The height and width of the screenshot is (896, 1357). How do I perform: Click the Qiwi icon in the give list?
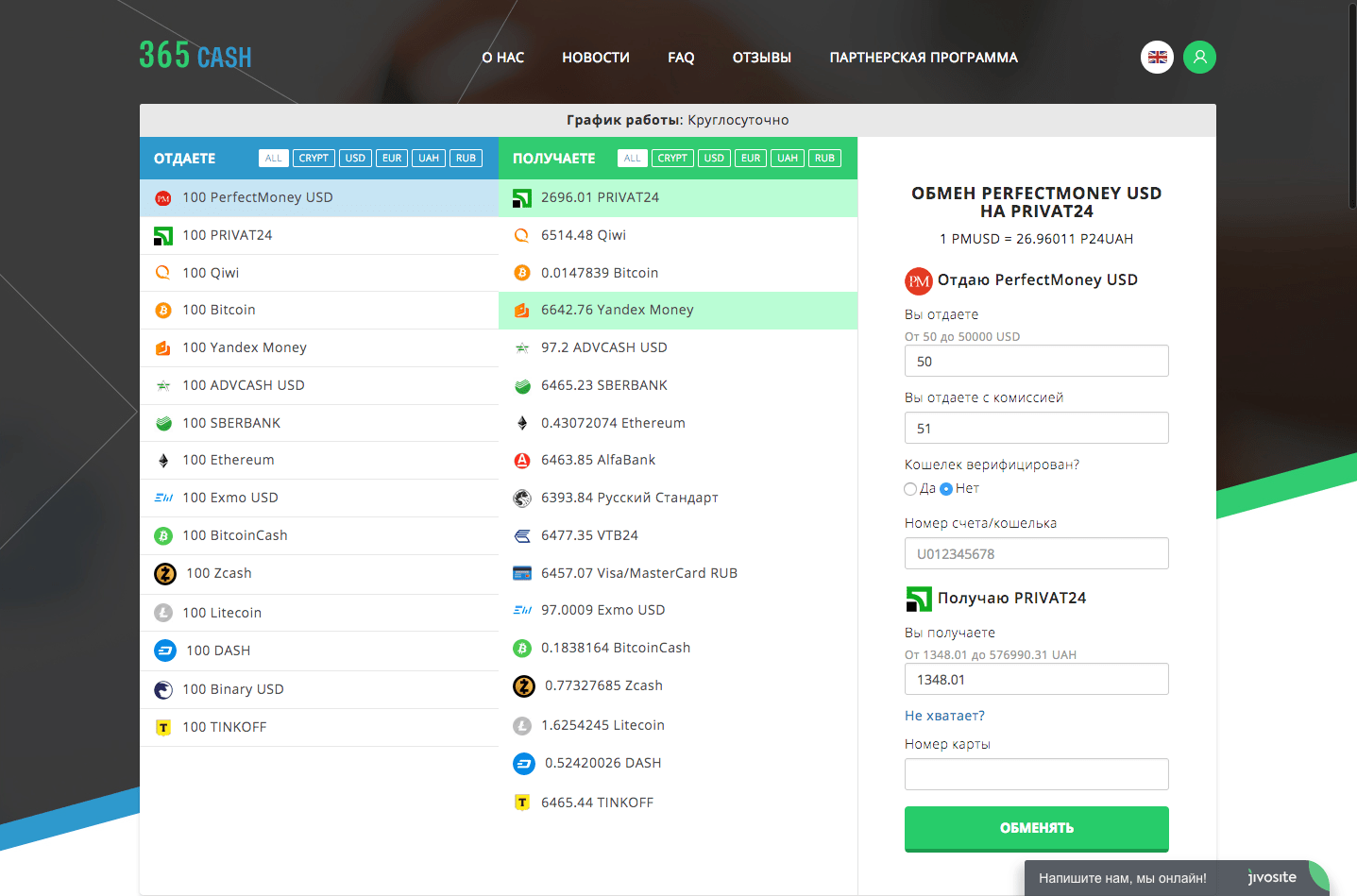pos(163,273)
